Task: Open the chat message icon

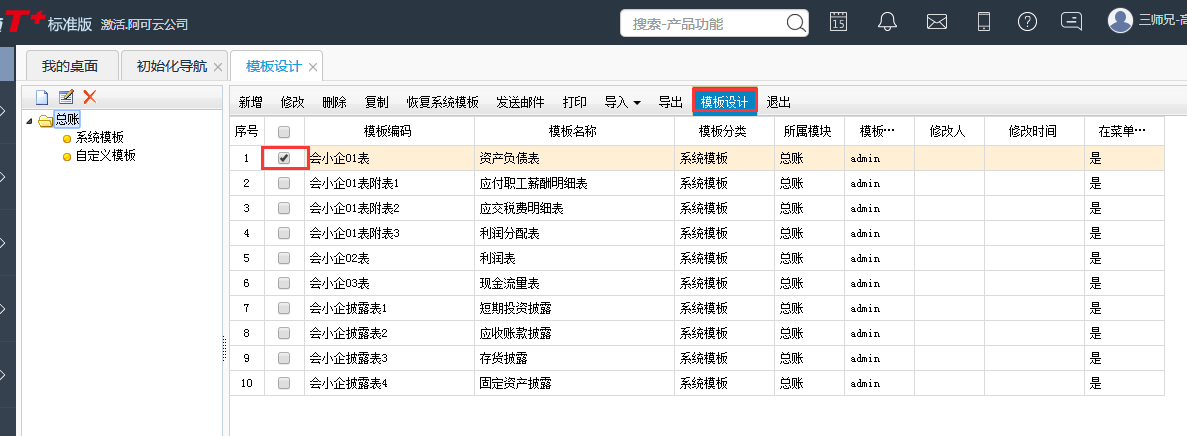Action: 1071,21
